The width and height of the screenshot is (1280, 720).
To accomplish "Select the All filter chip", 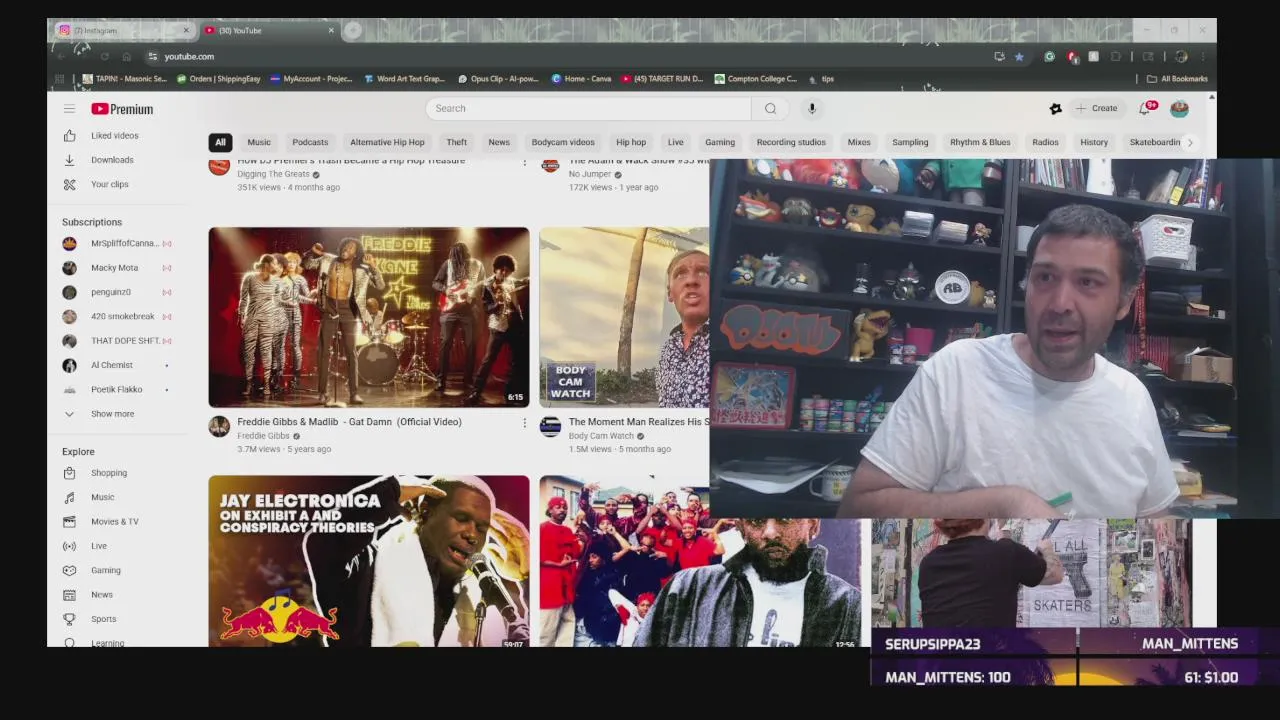I will click(x=220, y=142).
